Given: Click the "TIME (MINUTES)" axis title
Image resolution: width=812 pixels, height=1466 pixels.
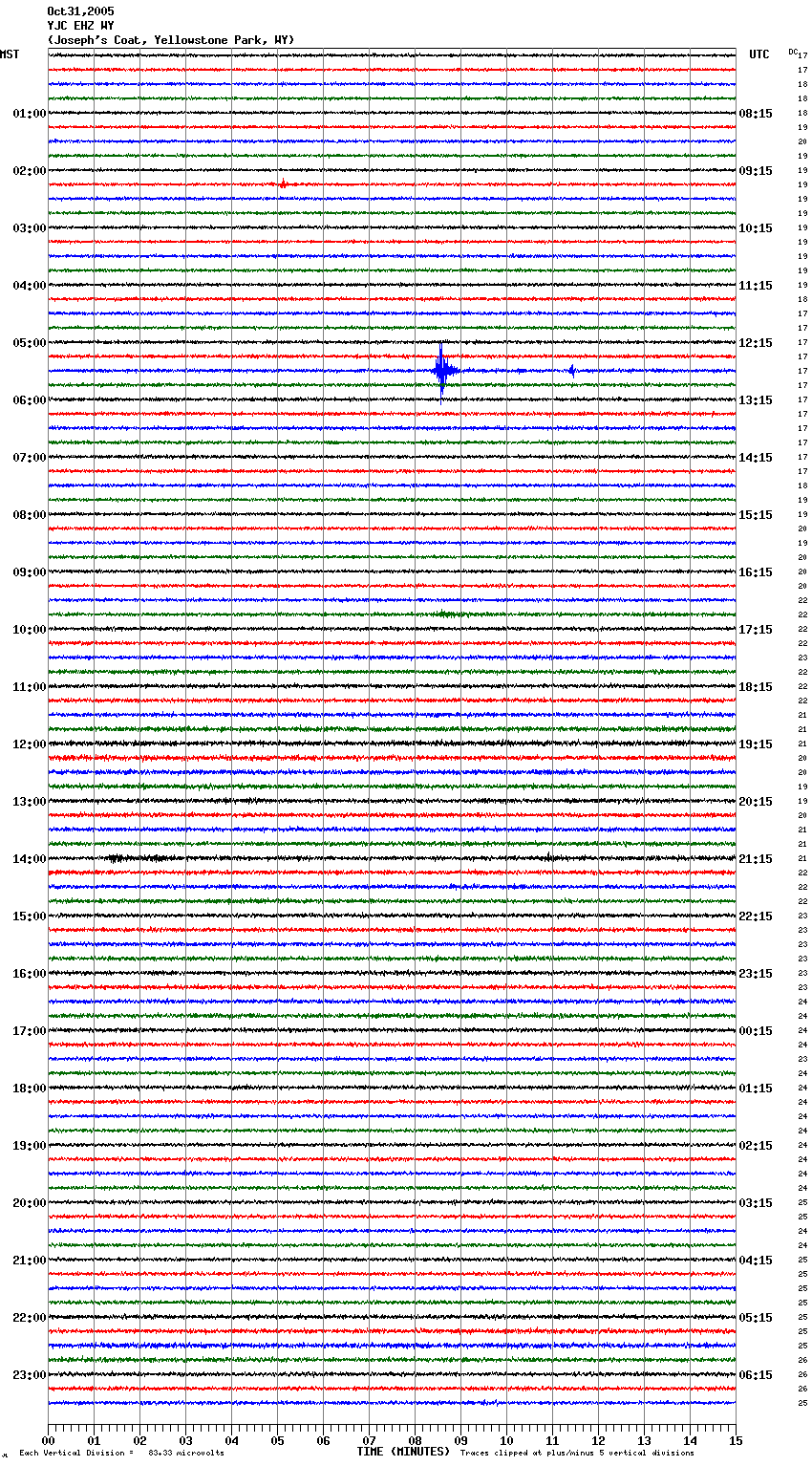Looking at the screenshot, I should click(403, 1452).
